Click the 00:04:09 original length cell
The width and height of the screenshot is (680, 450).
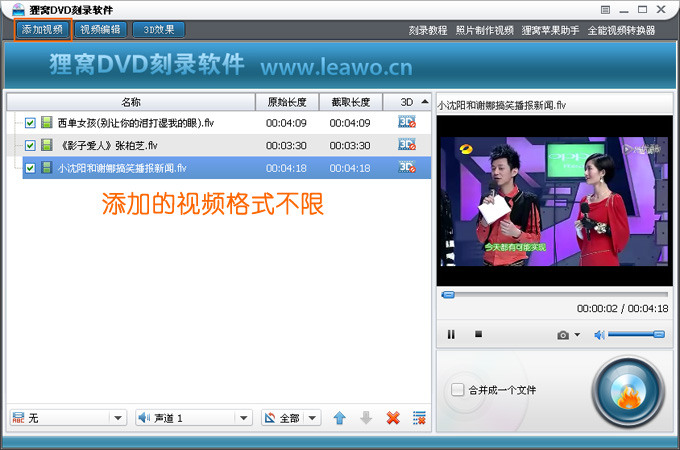(286, 123)
